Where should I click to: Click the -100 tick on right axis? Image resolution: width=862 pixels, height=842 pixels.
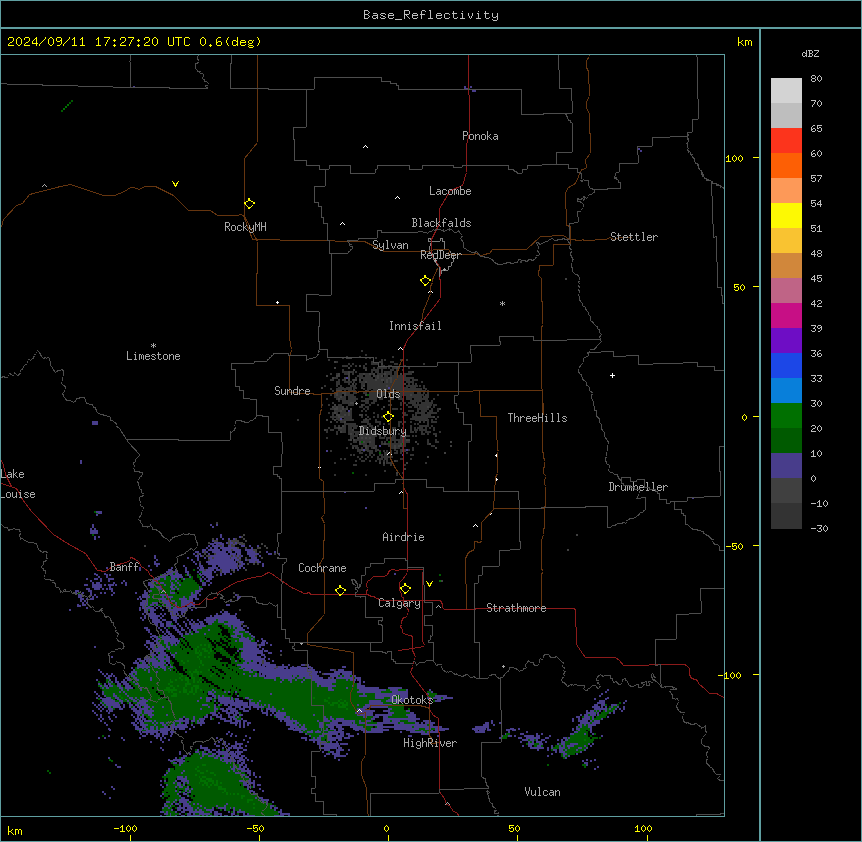731,675
